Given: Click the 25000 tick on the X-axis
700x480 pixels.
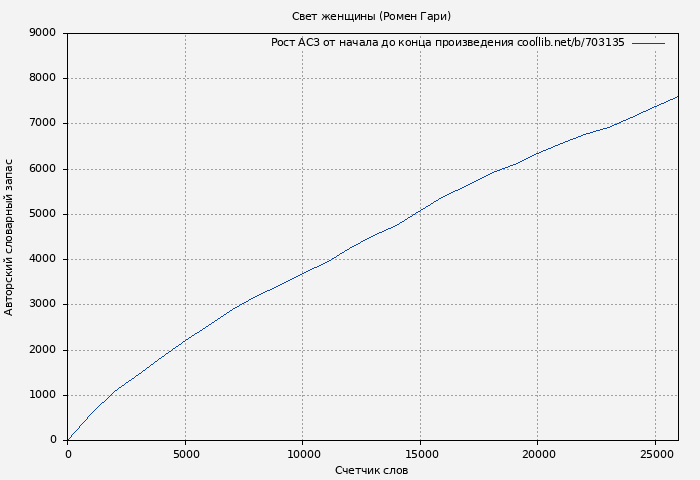Looking at the screenshot, I should click(655, 453).
